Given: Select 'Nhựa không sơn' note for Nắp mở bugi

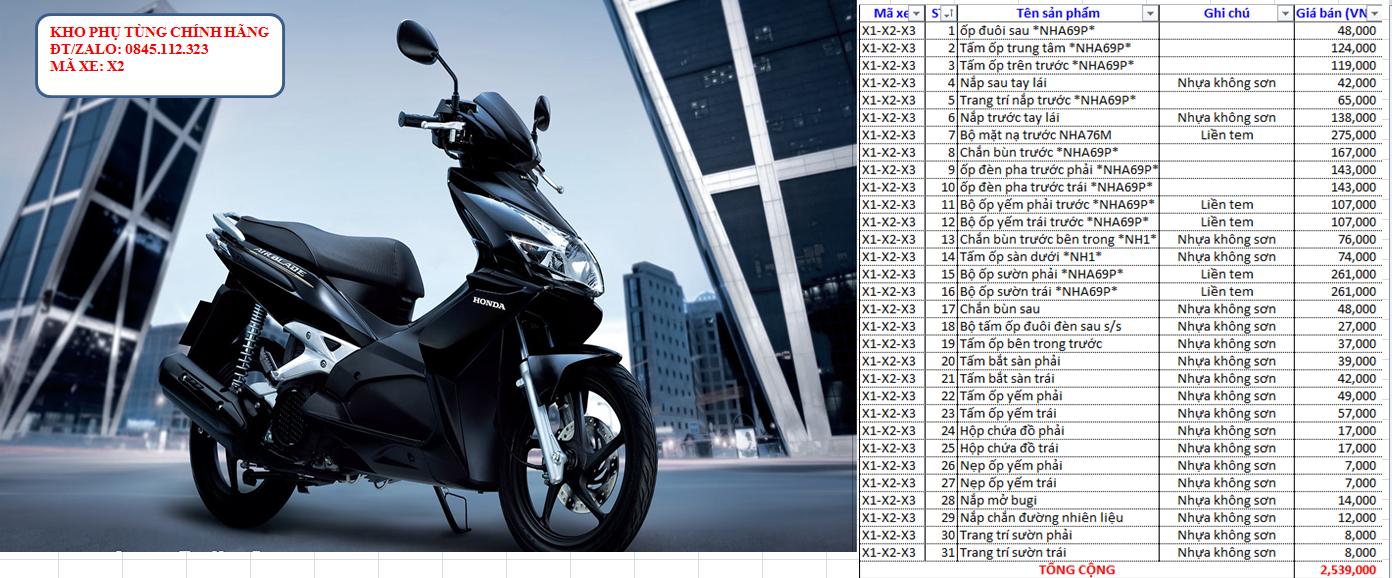Looking at the screenshot, I should pyautogui.click(x=1227, y=500).
